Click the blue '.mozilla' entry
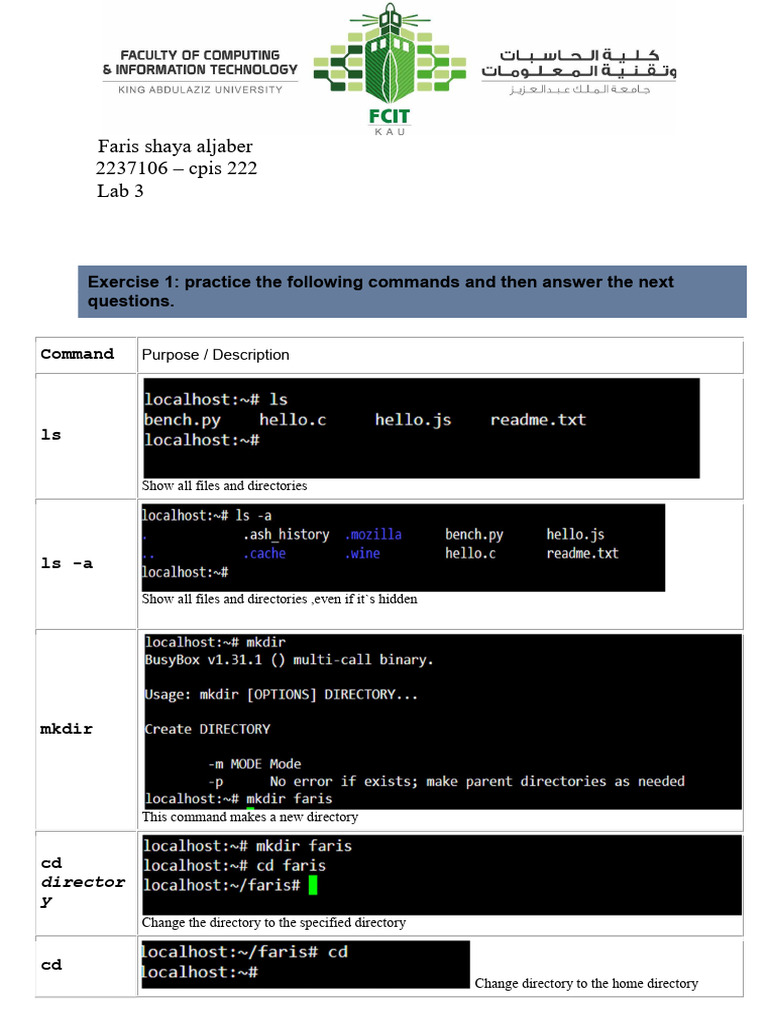The height and width of the screenshot is (1024, 768). pos(373,534)
